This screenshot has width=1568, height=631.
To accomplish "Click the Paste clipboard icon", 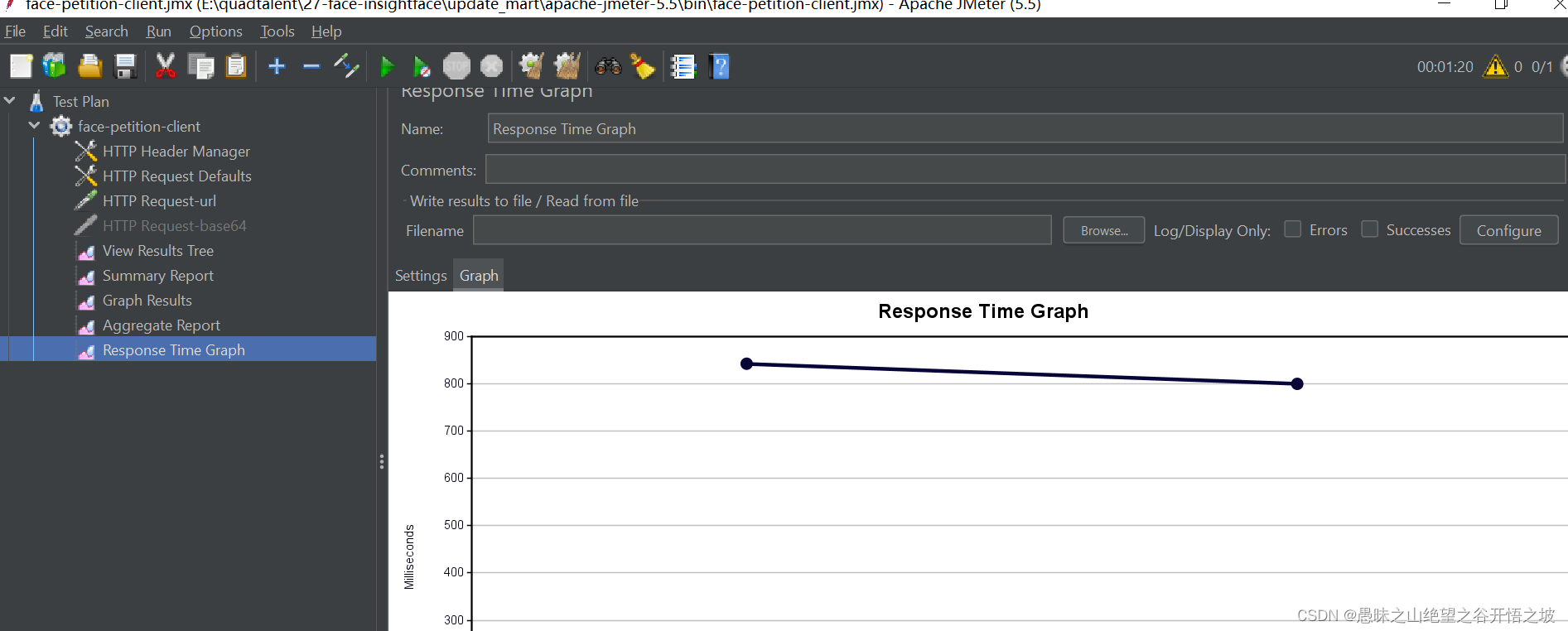I will tap(236, 66).
